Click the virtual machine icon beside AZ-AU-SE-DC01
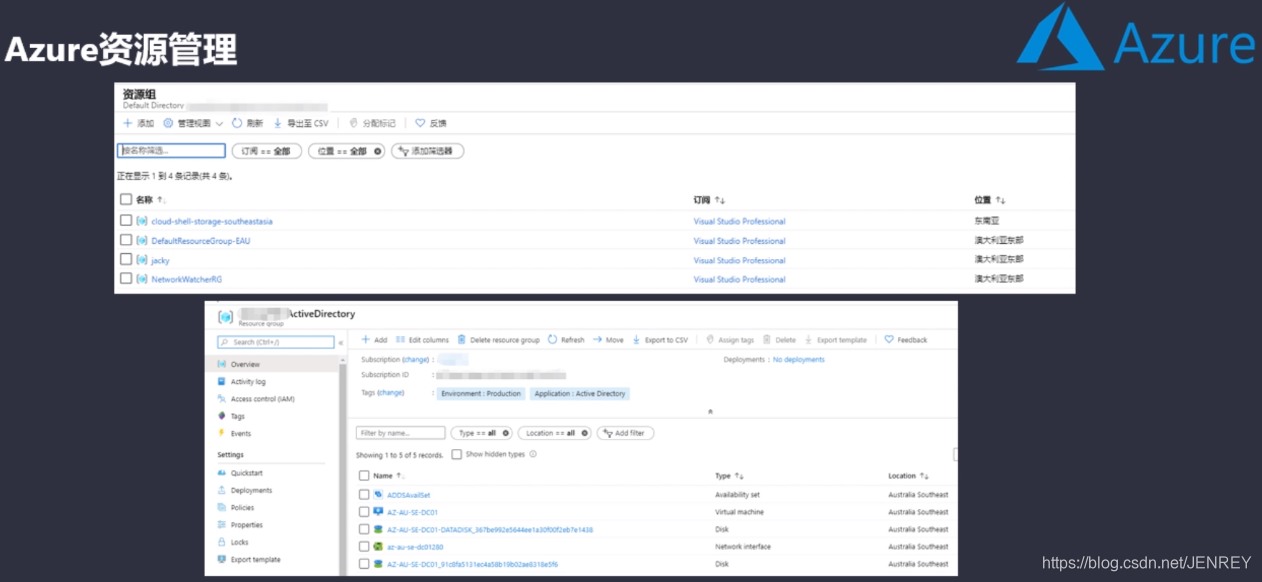The width and height of the screenshot is (1262, 582). [x=378, y=511]
